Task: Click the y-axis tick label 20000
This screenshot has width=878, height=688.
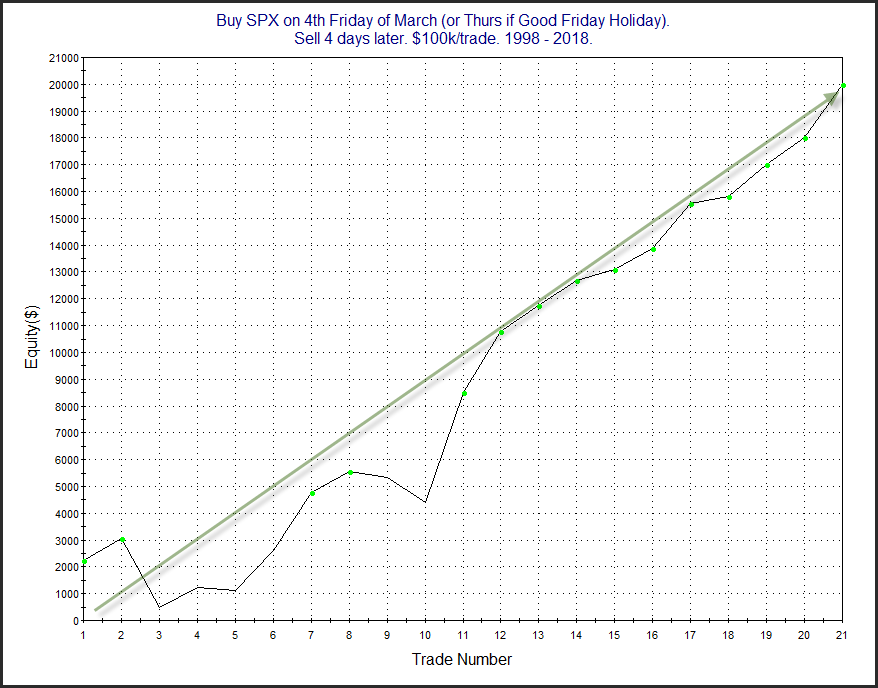Action: pyautogui.click(x=64, y=85)
